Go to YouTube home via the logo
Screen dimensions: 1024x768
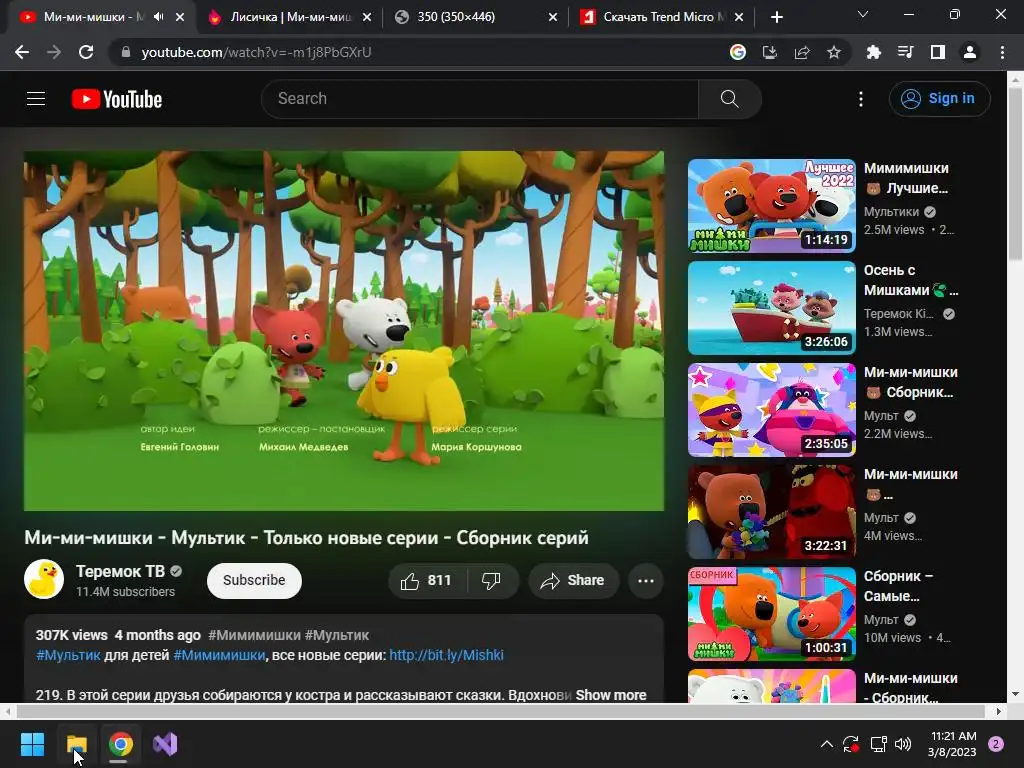click(117, 99)
